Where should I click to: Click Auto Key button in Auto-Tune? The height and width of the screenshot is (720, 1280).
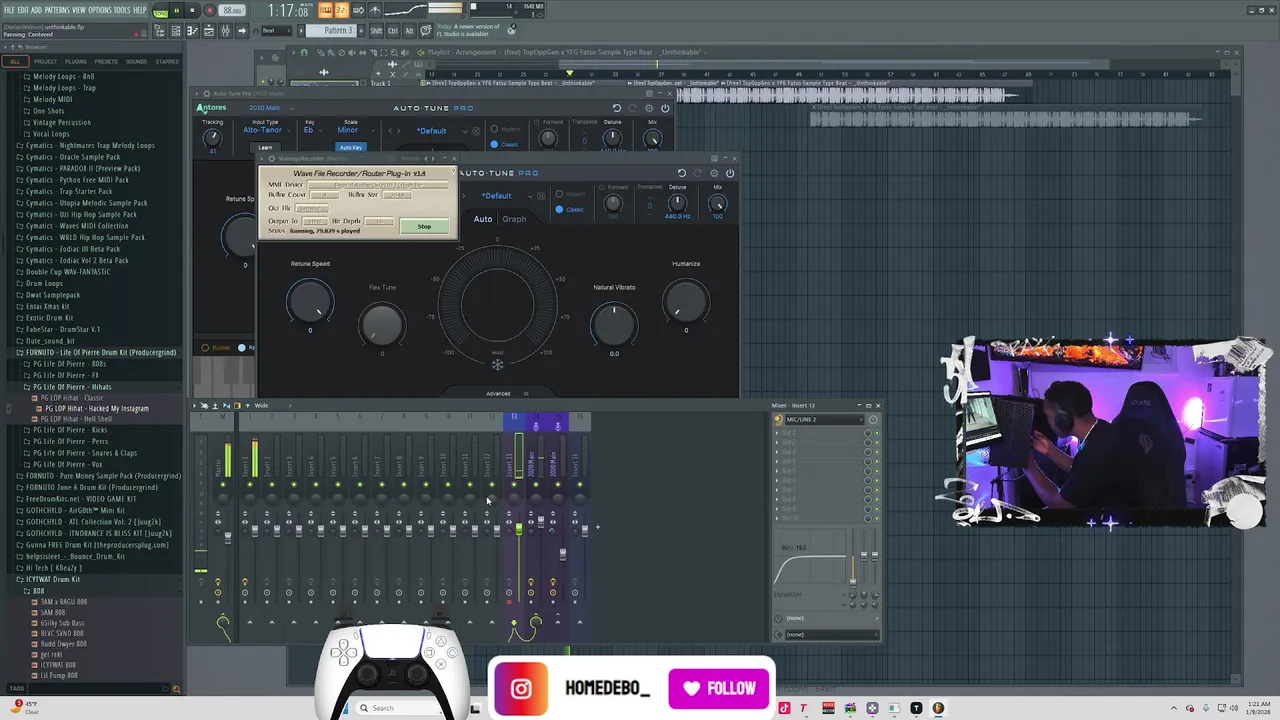pyautogui.click(x=350, y=147)
